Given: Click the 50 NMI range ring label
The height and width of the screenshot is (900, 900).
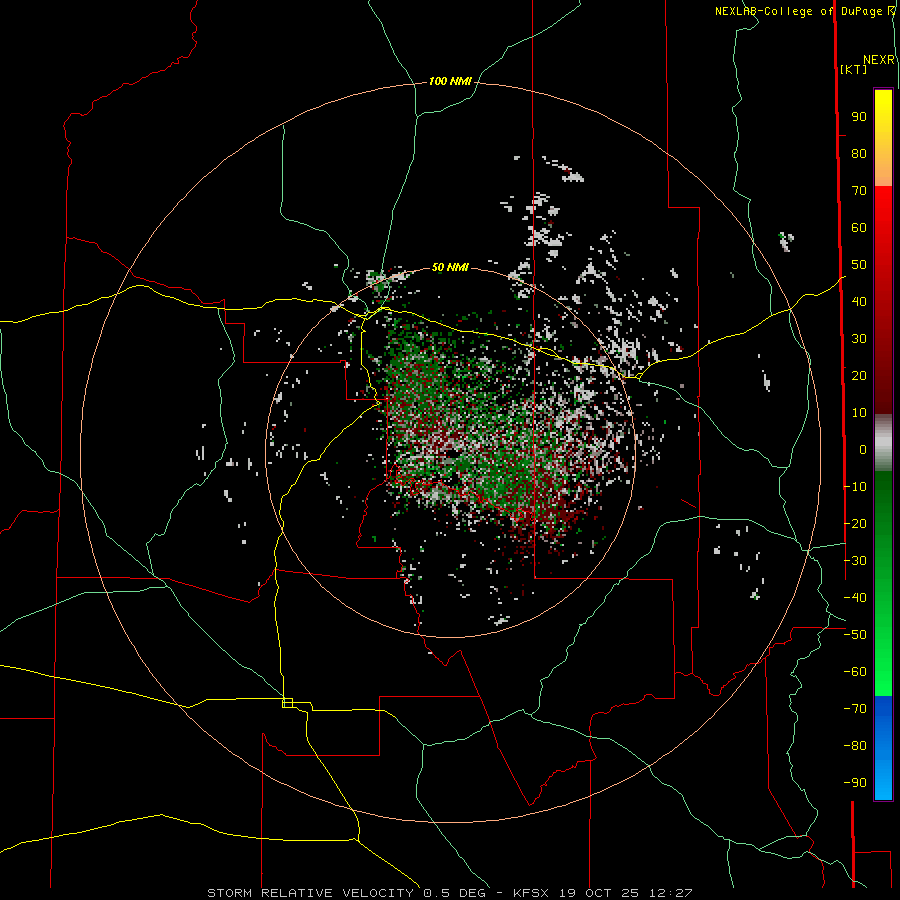Looking at the screenshot, I should (450, 267).
